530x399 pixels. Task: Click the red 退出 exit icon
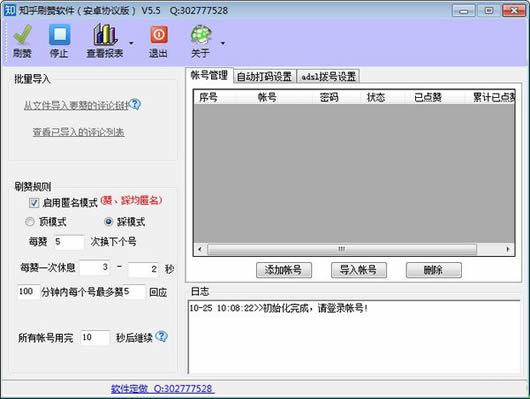click(x=159, y=34)
